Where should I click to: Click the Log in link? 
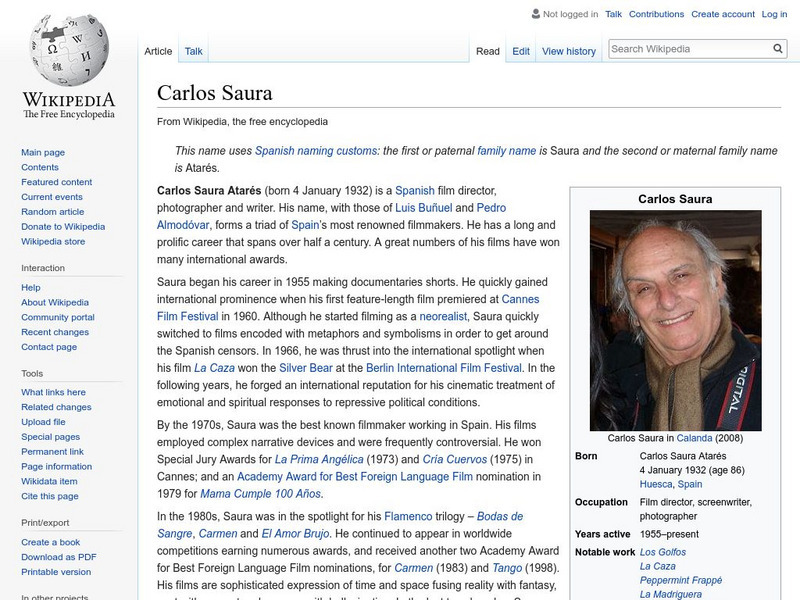click(774, 14)
